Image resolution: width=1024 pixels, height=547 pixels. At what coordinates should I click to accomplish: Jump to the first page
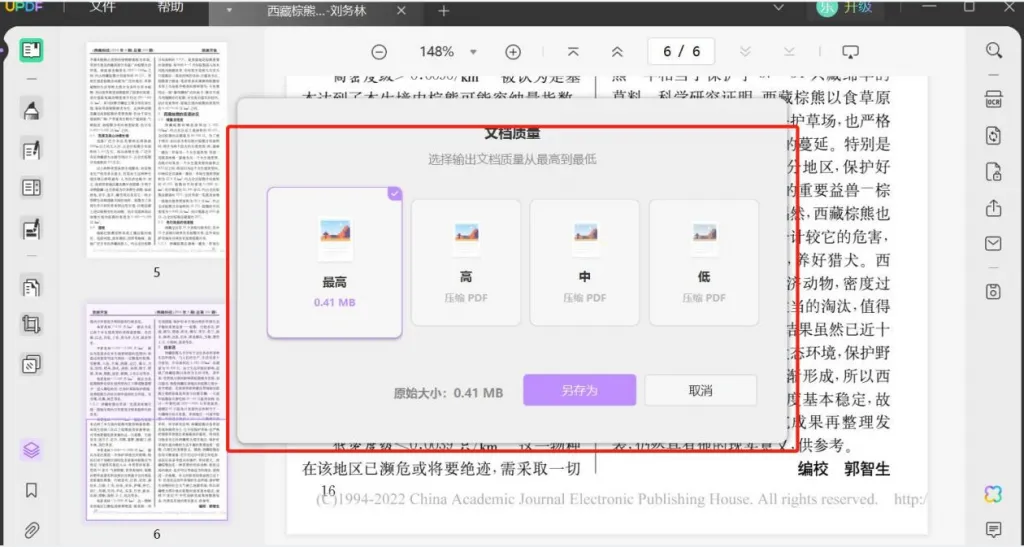pos(573,52)
